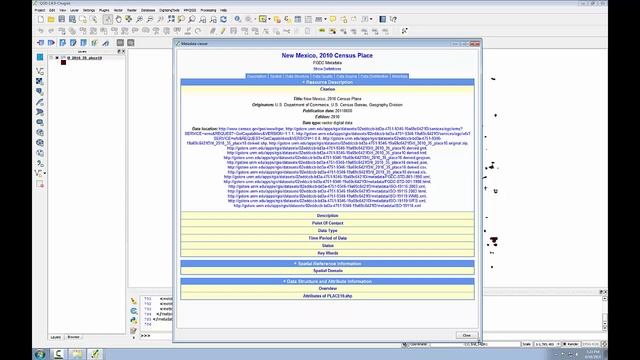Open the Plugins menu
The width and height of the screenshot is (640, 360).
tap(104, 10)
